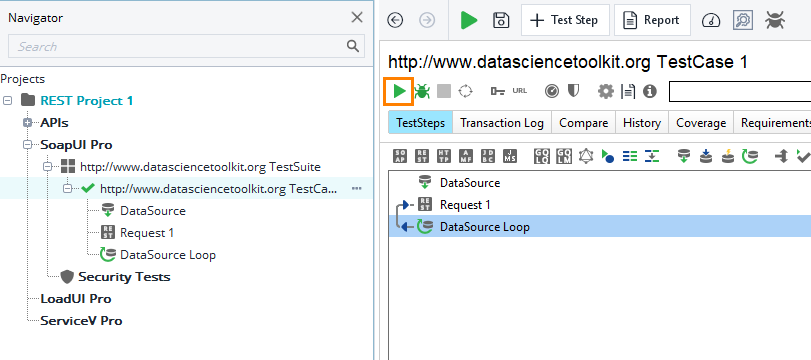
Task: Collapse the SoapUI Pro node
Action: 28,145
